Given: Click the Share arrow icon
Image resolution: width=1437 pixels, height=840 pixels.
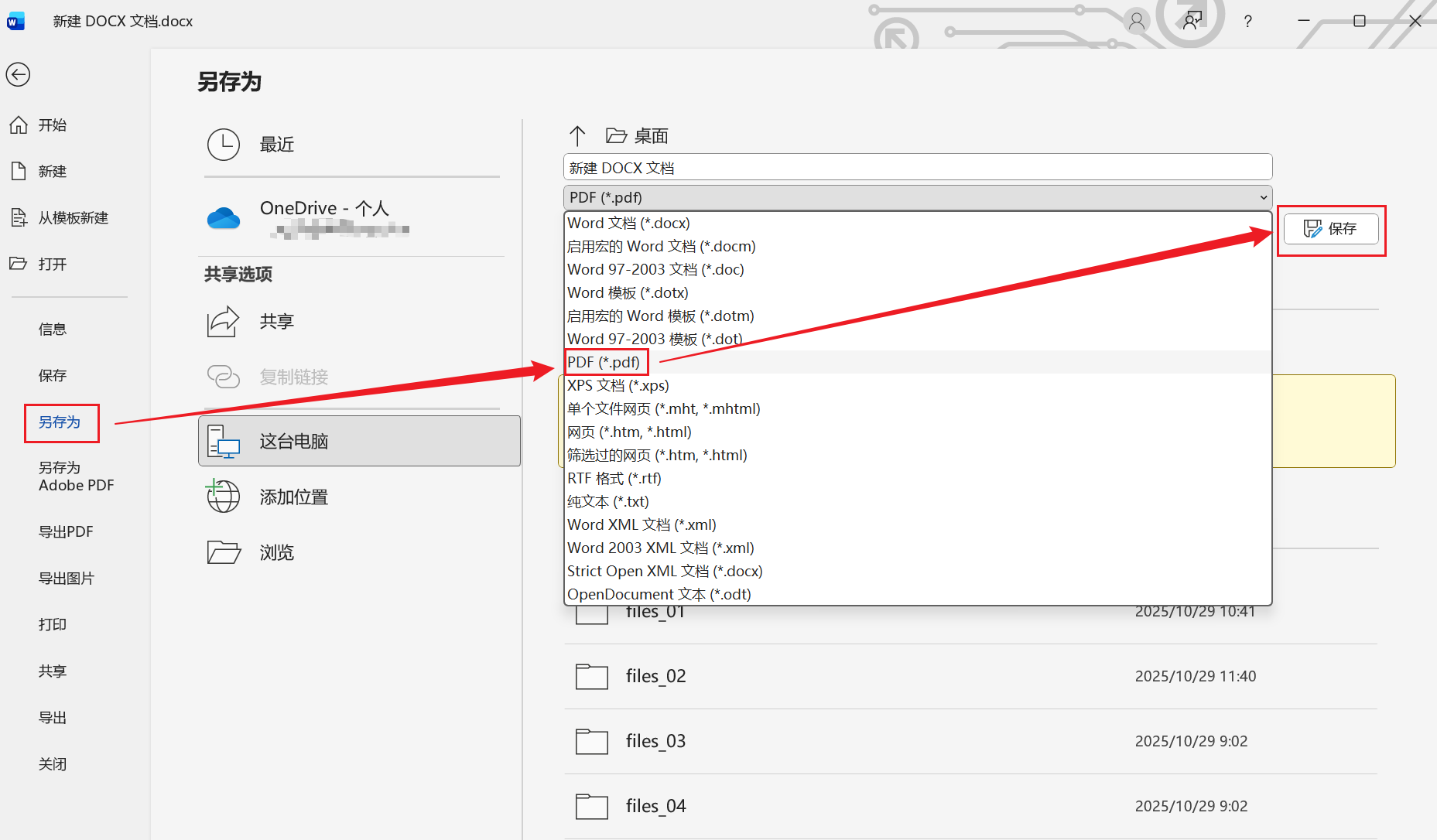Looking at the screenshot, I should (224, 321).
